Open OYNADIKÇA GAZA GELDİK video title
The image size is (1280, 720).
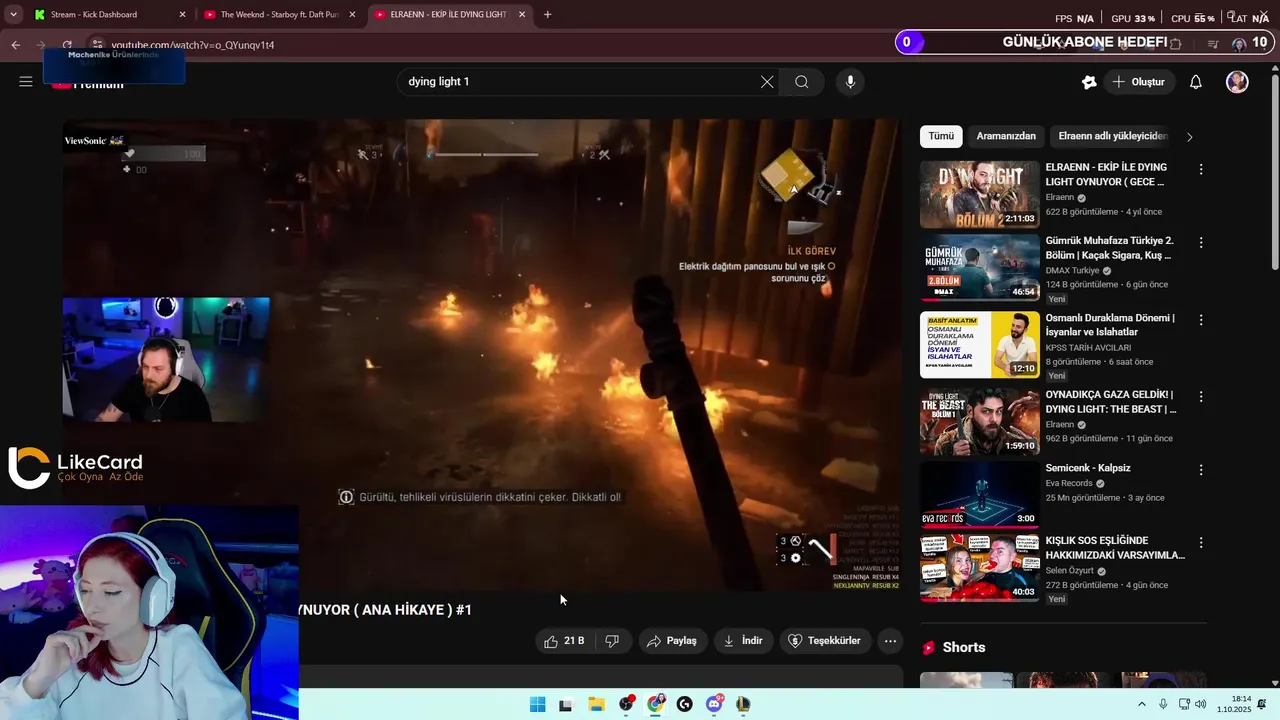click(x=1110, y=402)
